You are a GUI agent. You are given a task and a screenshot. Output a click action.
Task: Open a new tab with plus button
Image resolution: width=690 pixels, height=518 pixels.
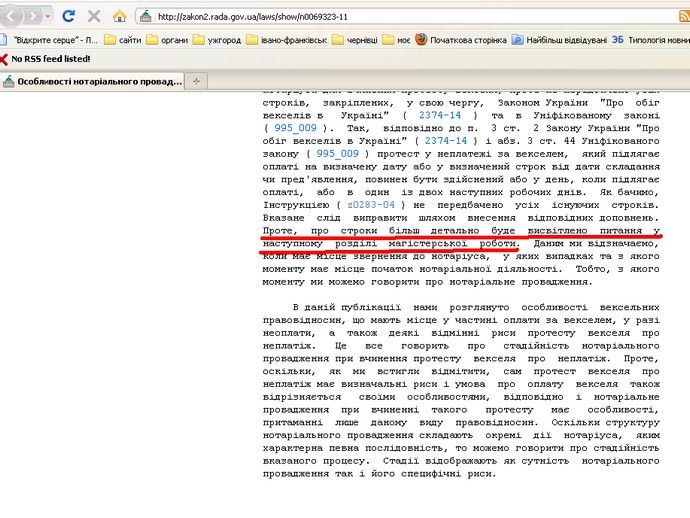click(x=196, y=81)
